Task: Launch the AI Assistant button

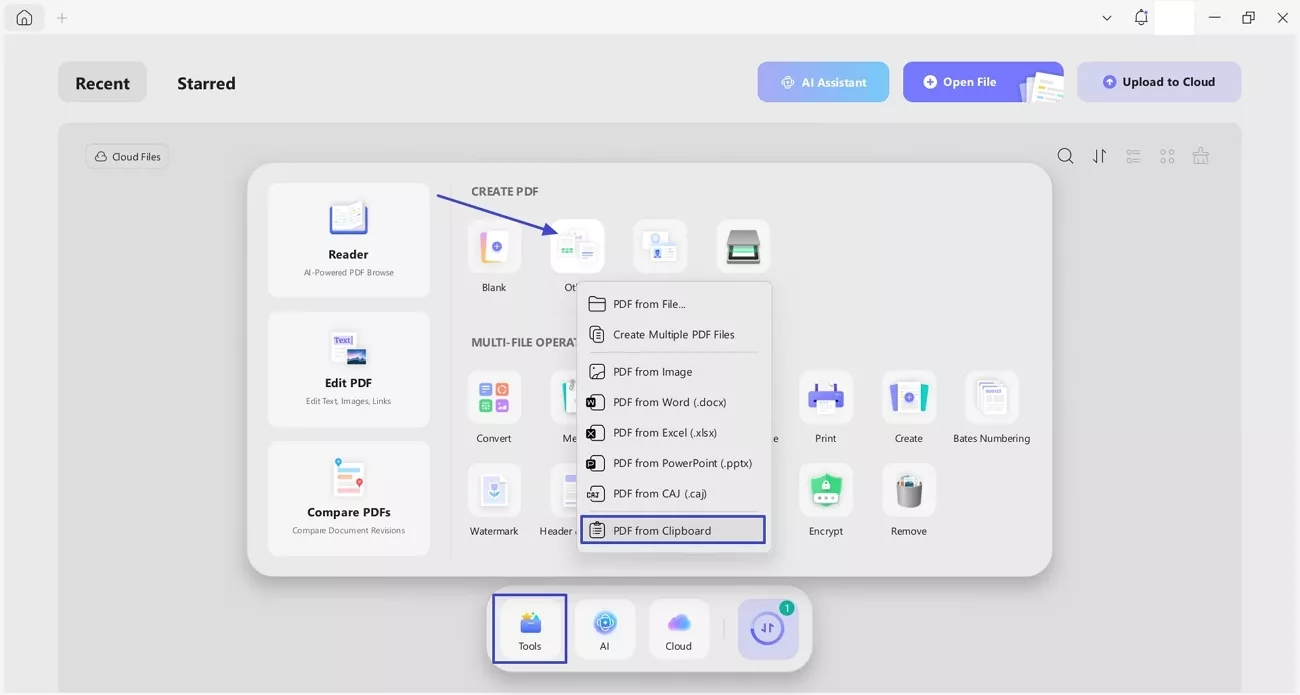Action: pyautogui.click(x=823, y=82)
